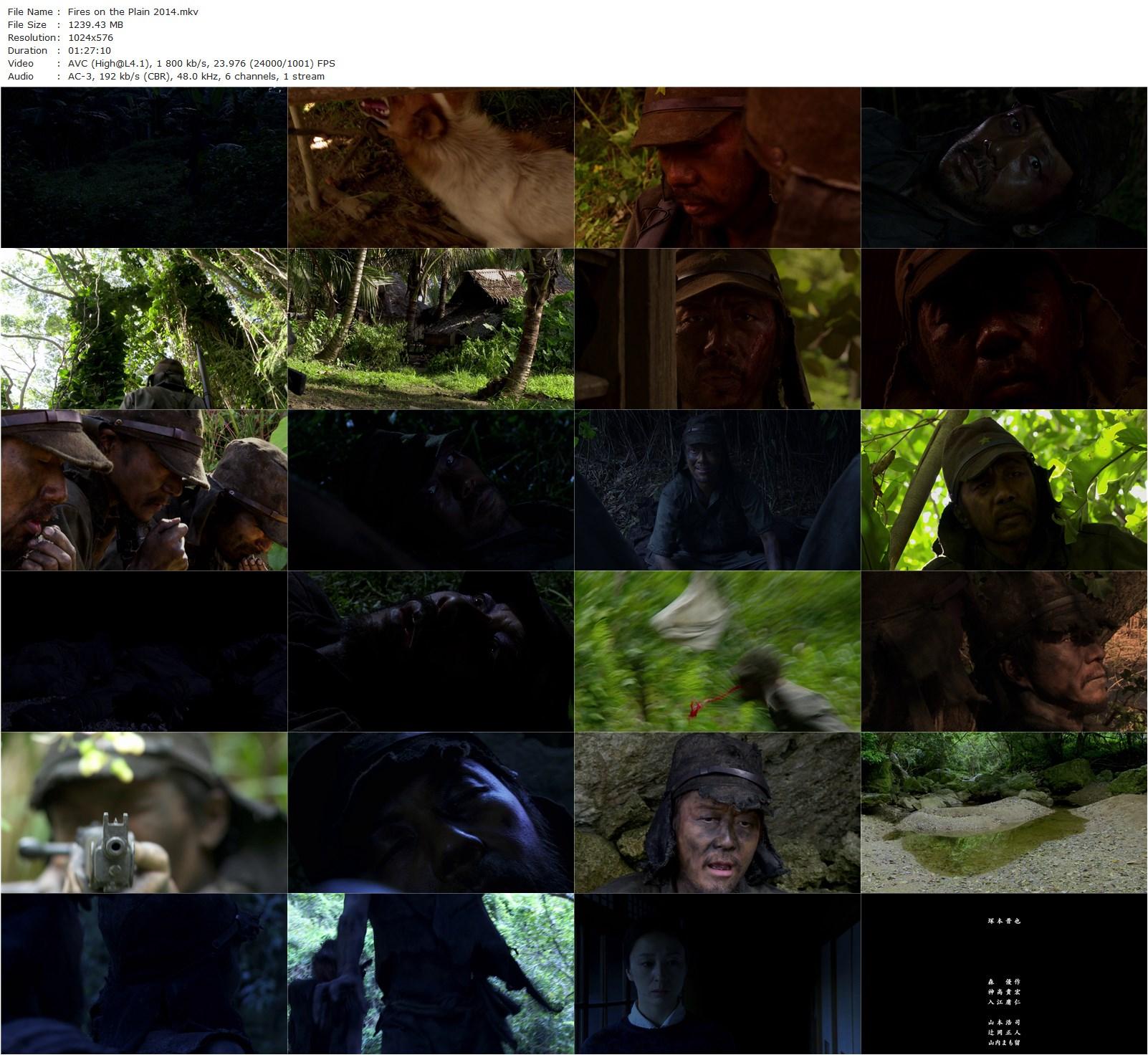Image resolution: width=1148 pixels, height=1055 pixels.
Task: Click soldier walking under vine-covered trees thumbnail
Action: pyautogui.click(x=144, y=329)
